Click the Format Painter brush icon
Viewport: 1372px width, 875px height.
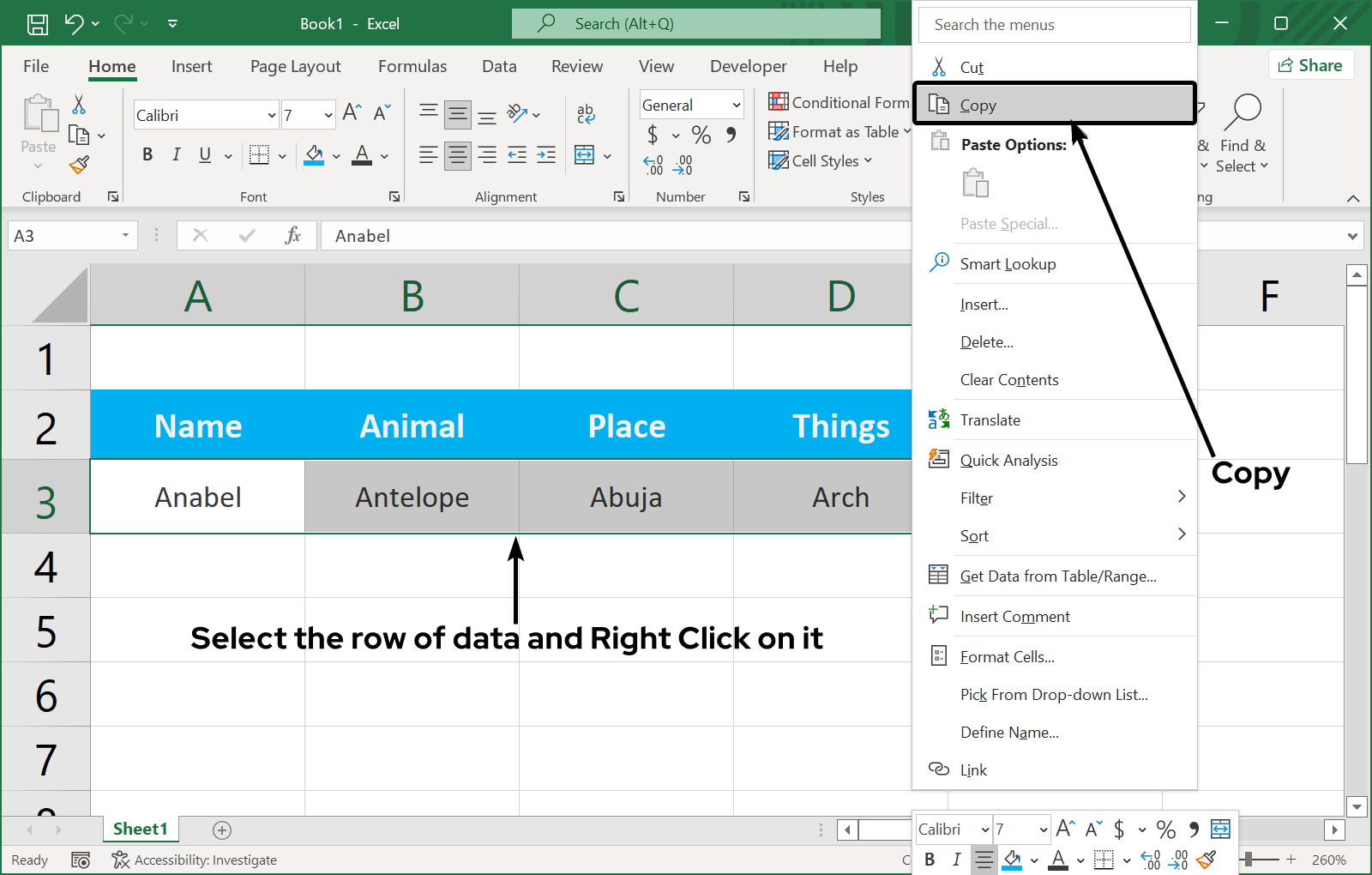pyautogui.click(x=80, y=165)
